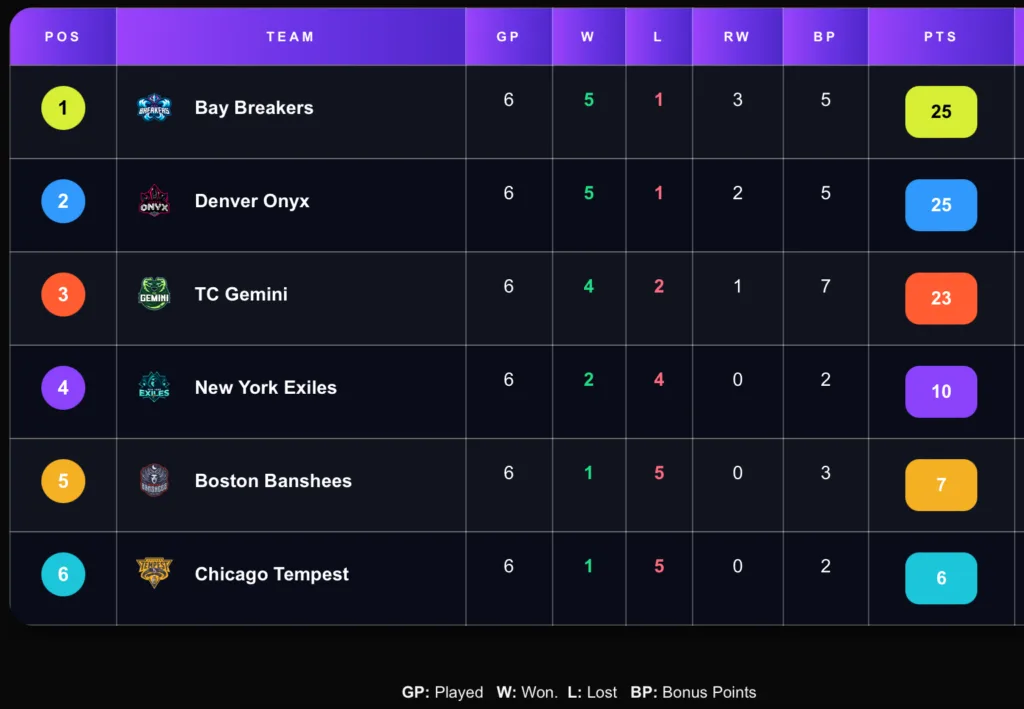Sort by the PTS column header
Viewport: 1024px width, 709px height.
(940, 37)
